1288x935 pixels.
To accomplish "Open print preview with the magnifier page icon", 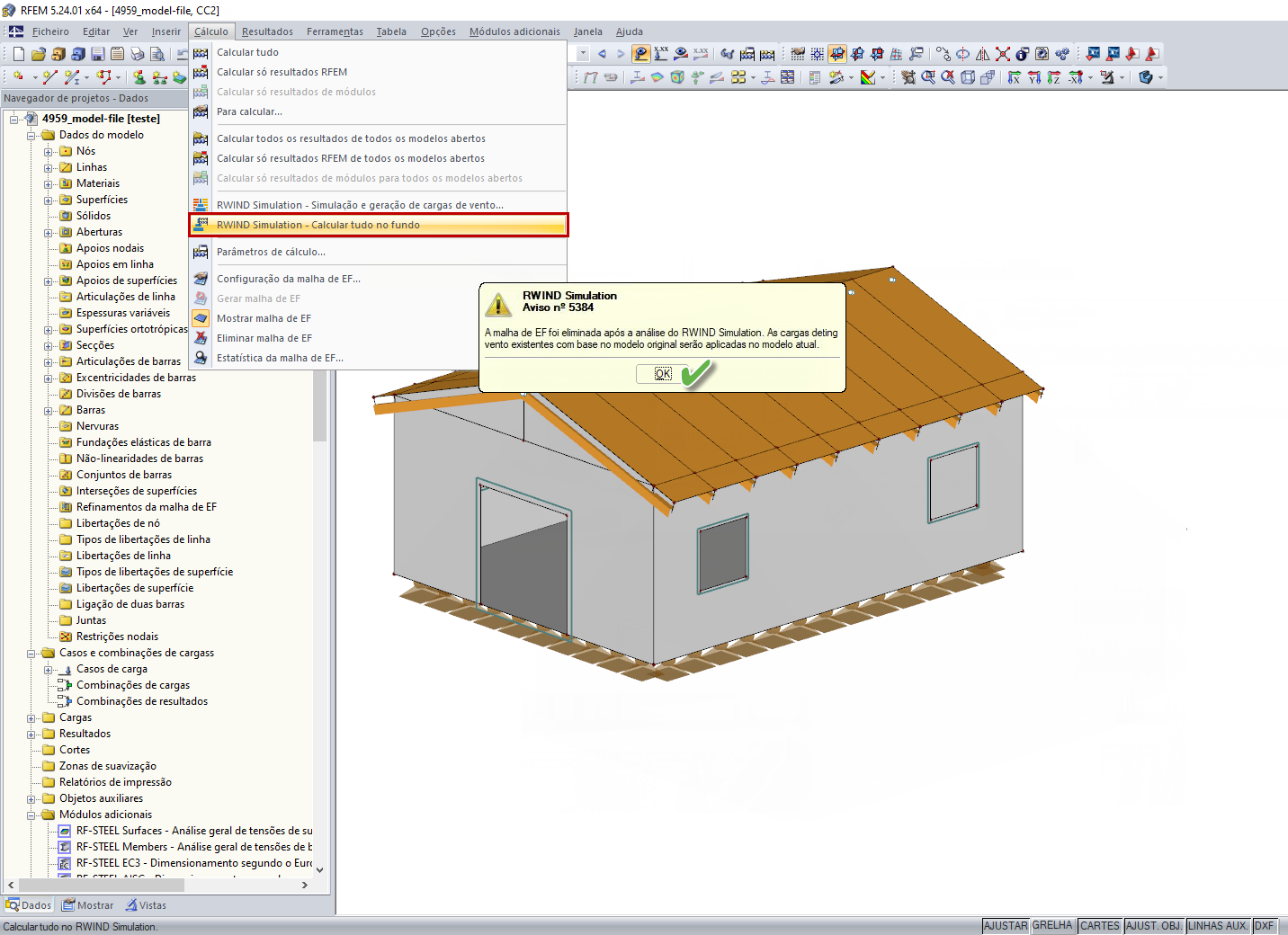I will (x=157, y=54).
